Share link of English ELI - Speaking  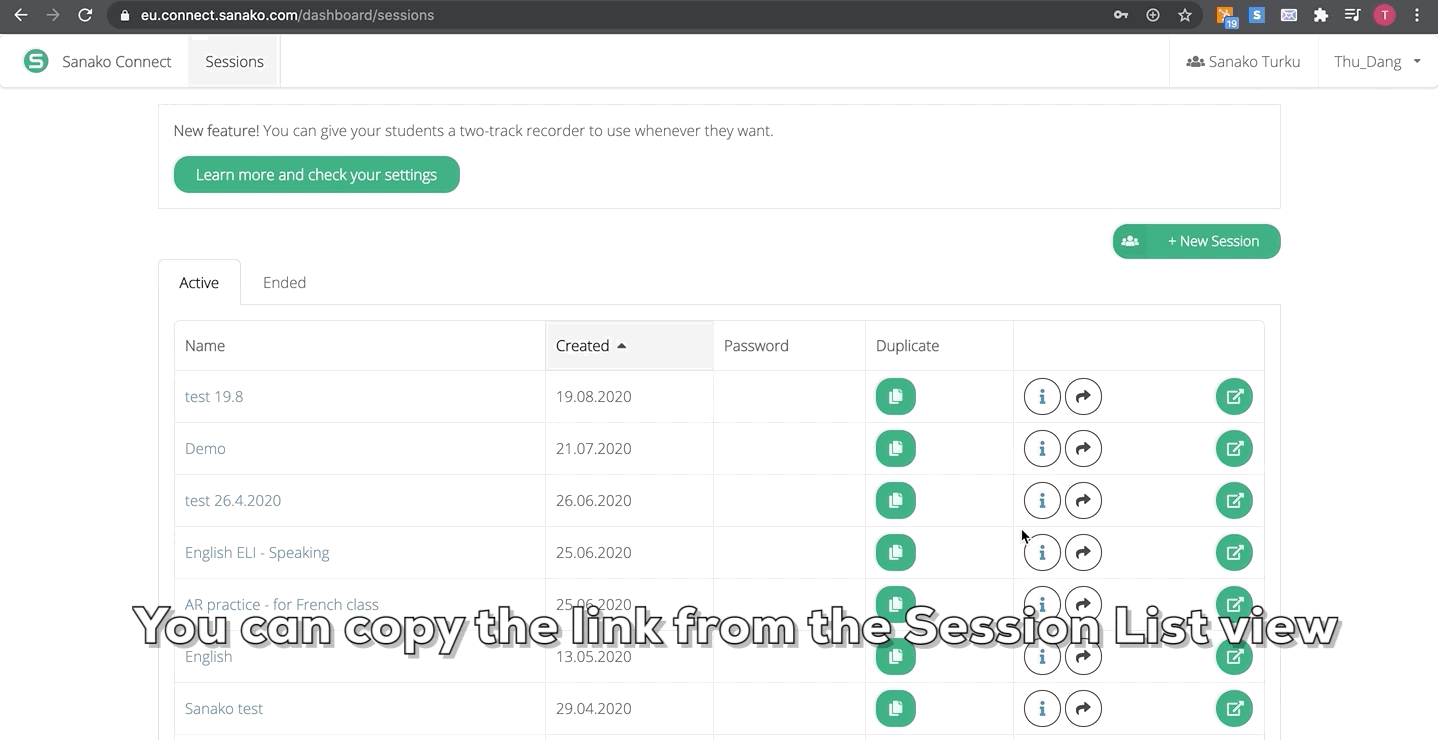pyautogui.click(x=1083, y=552)
